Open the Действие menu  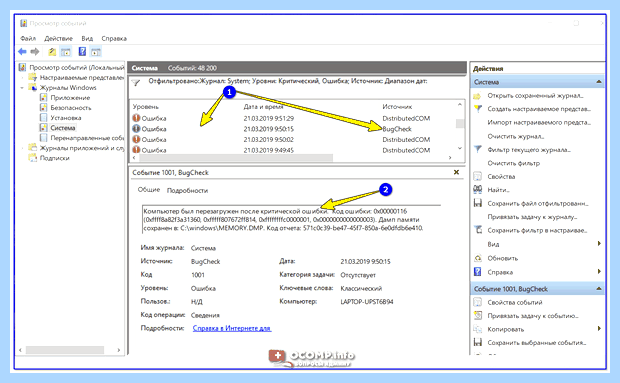tap(59, 38)
